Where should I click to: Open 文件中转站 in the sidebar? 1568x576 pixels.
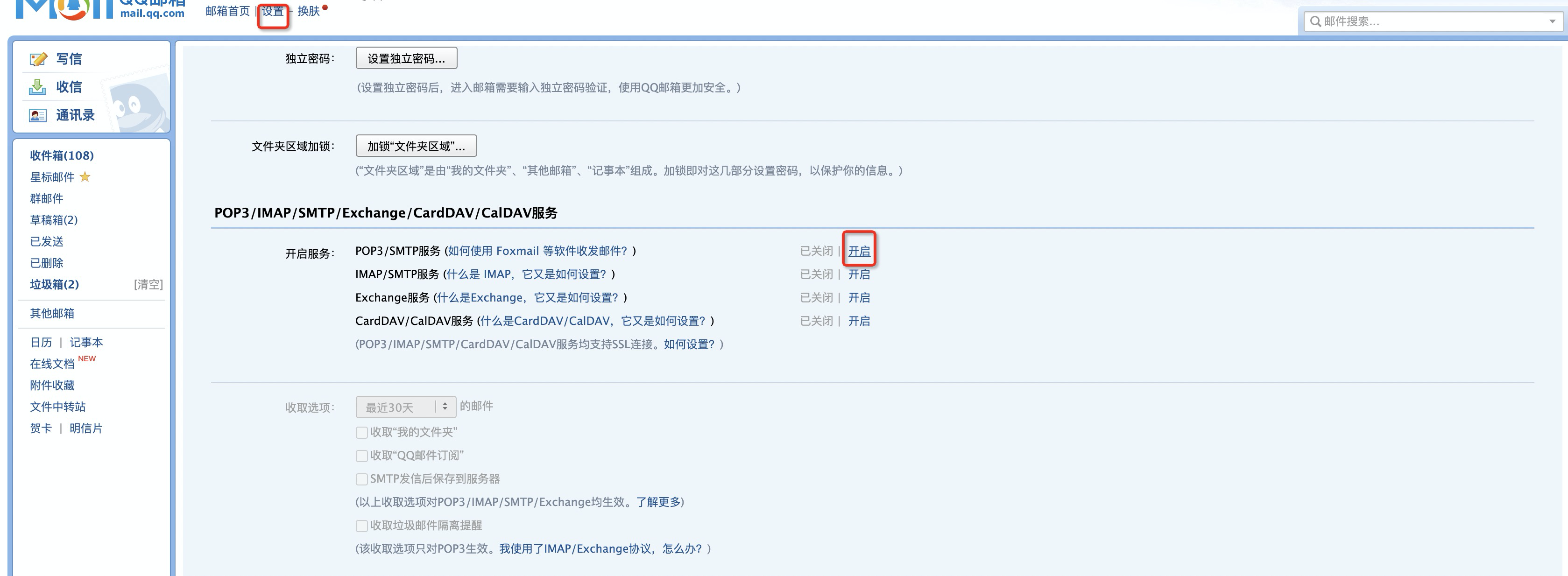tap(58, 407)
